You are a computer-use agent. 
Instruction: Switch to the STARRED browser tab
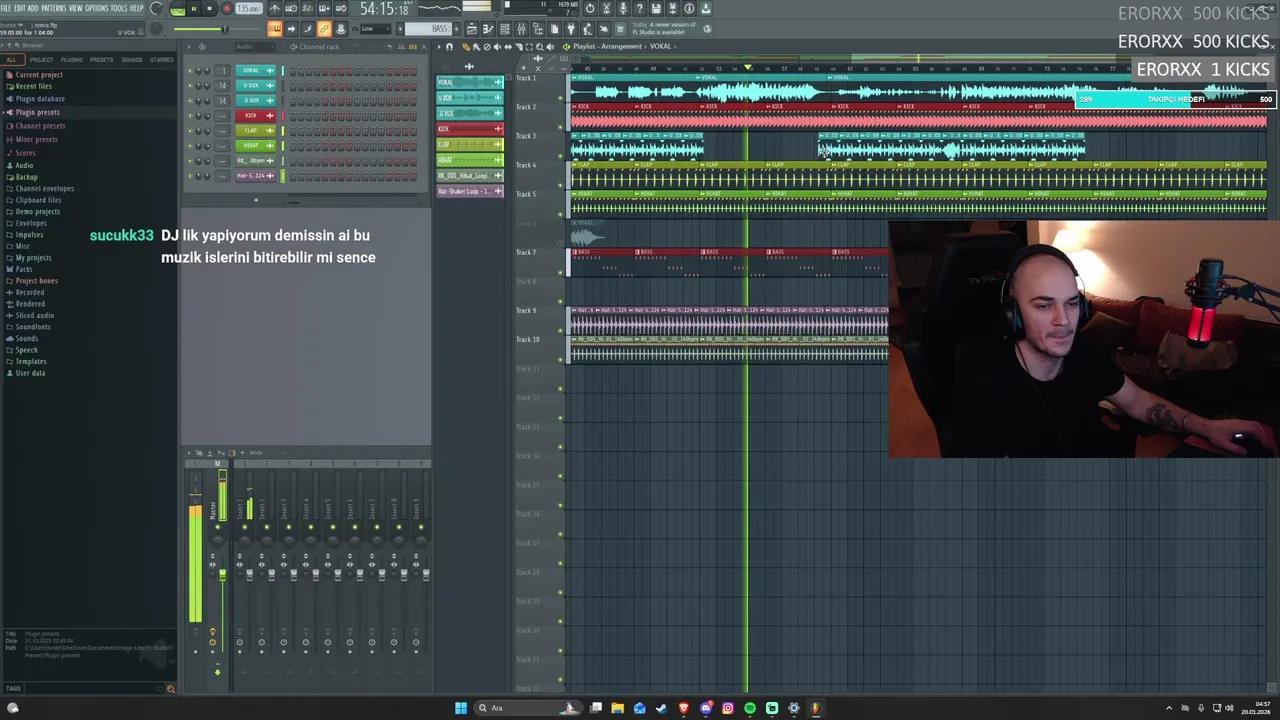pos(162,60)
